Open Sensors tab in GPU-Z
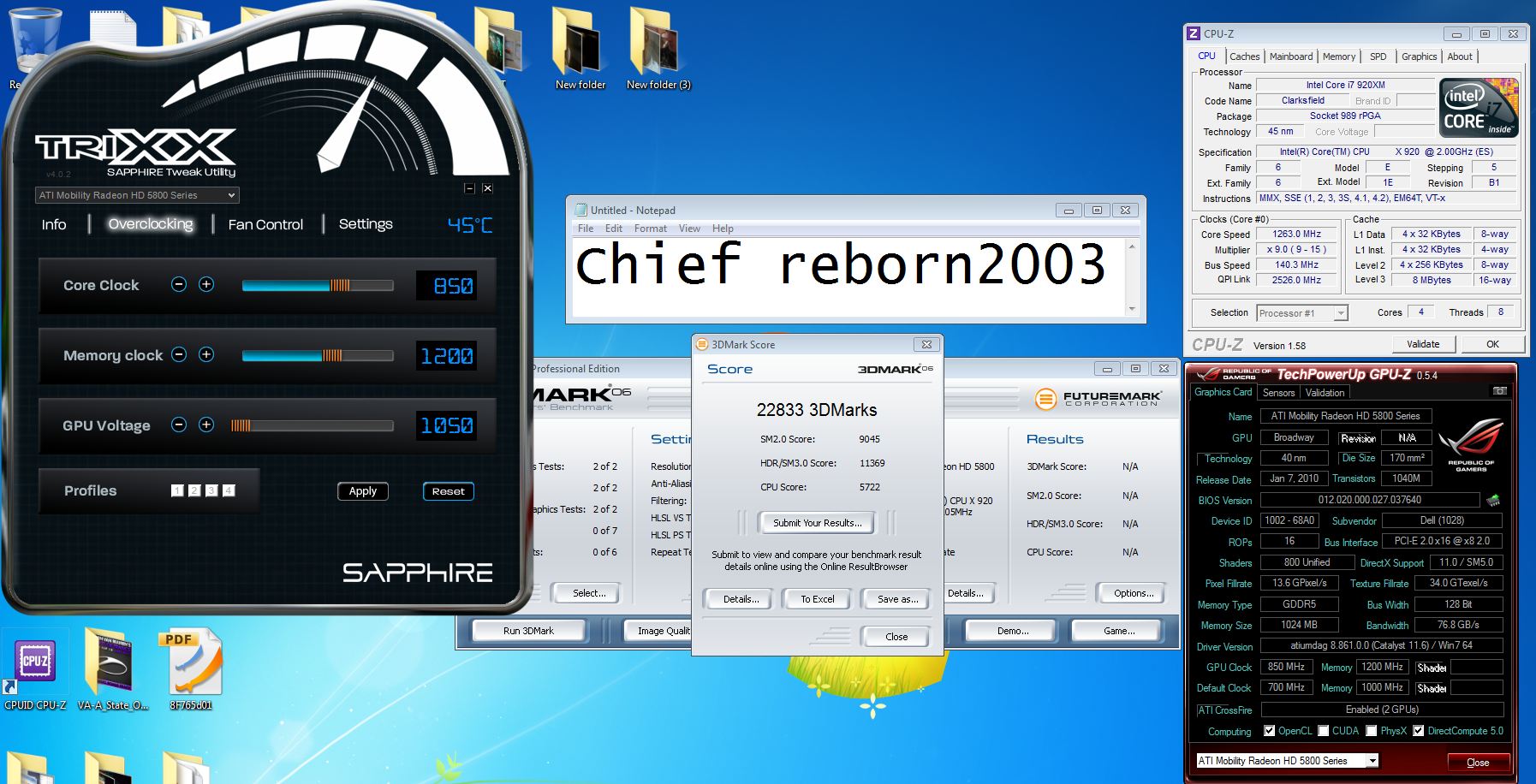Viewport: 1536px width, 784px height. coord(1278,393)
